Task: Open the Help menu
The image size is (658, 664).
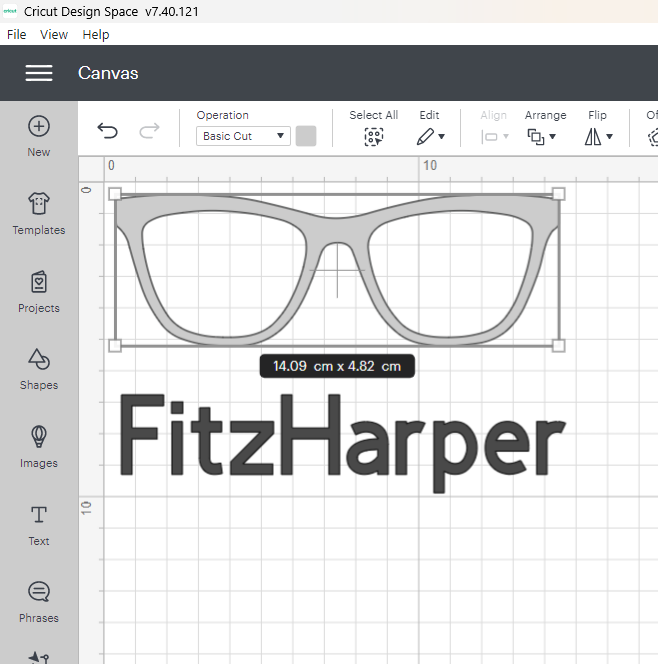Action: [x=96, y=34]
